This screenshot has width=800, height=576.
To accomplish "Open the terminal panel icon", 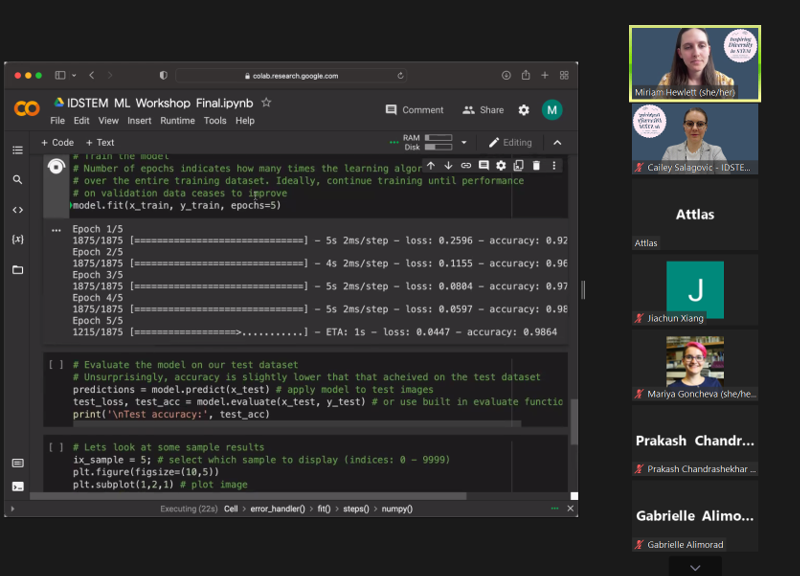I will pyautogui.click(x=18, y=486).
